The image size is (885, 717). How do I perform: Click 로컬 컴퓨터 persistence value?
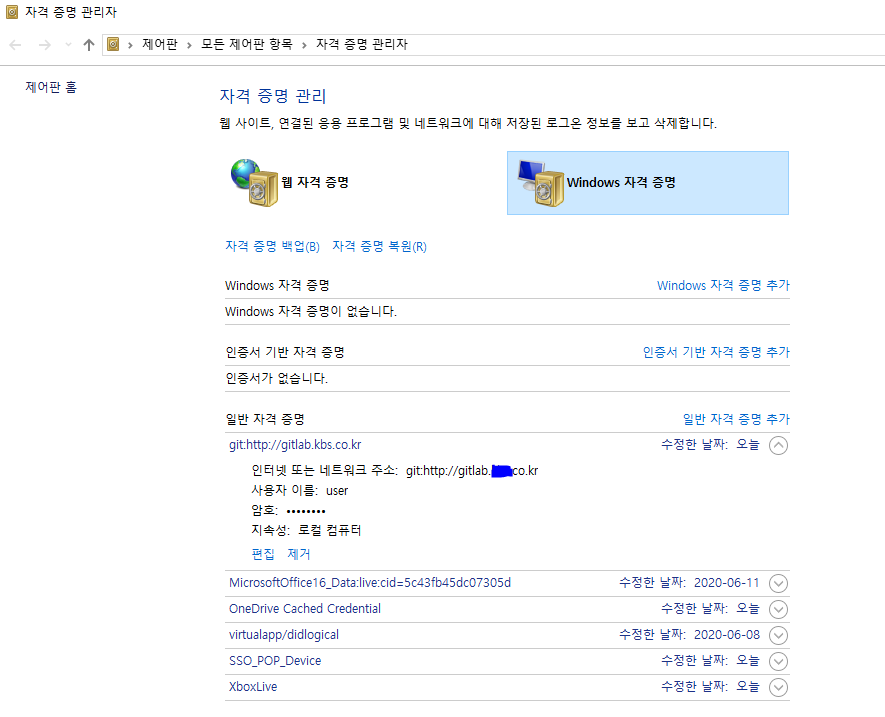(x=330, y=530)
